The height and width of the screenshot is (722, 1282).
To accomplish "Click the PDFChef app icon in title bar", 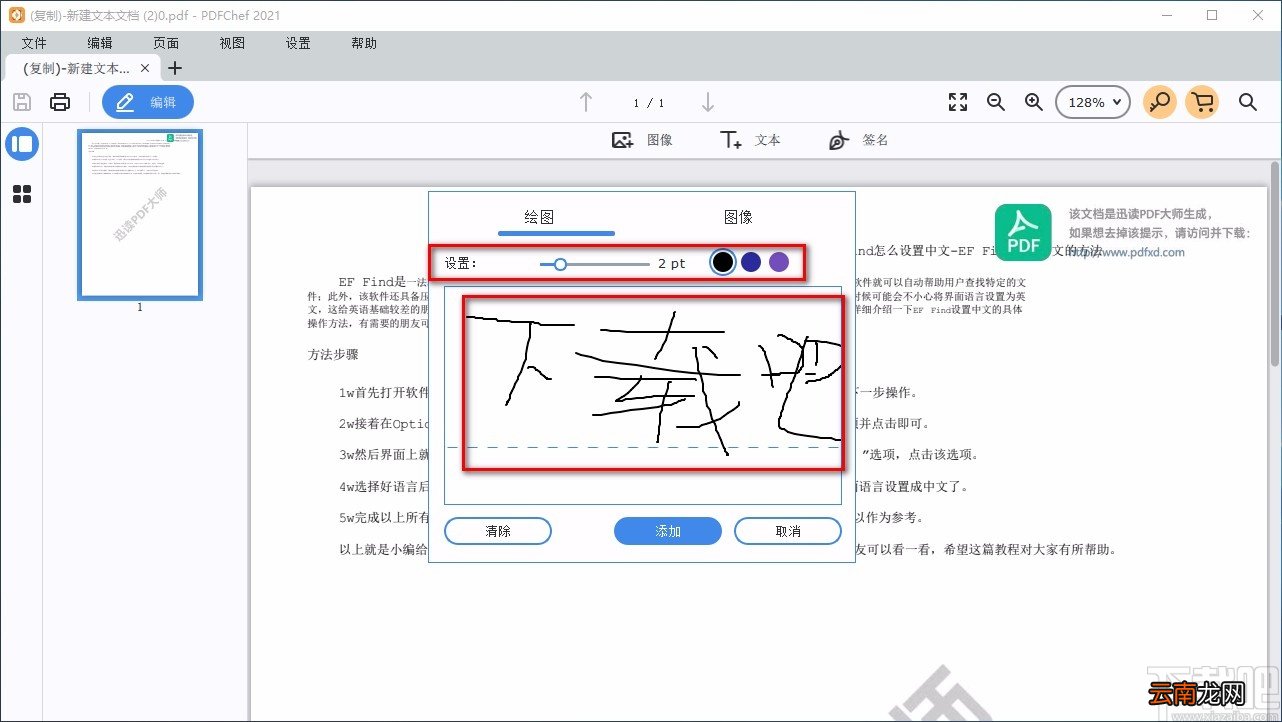I will (x=15, y=15).
